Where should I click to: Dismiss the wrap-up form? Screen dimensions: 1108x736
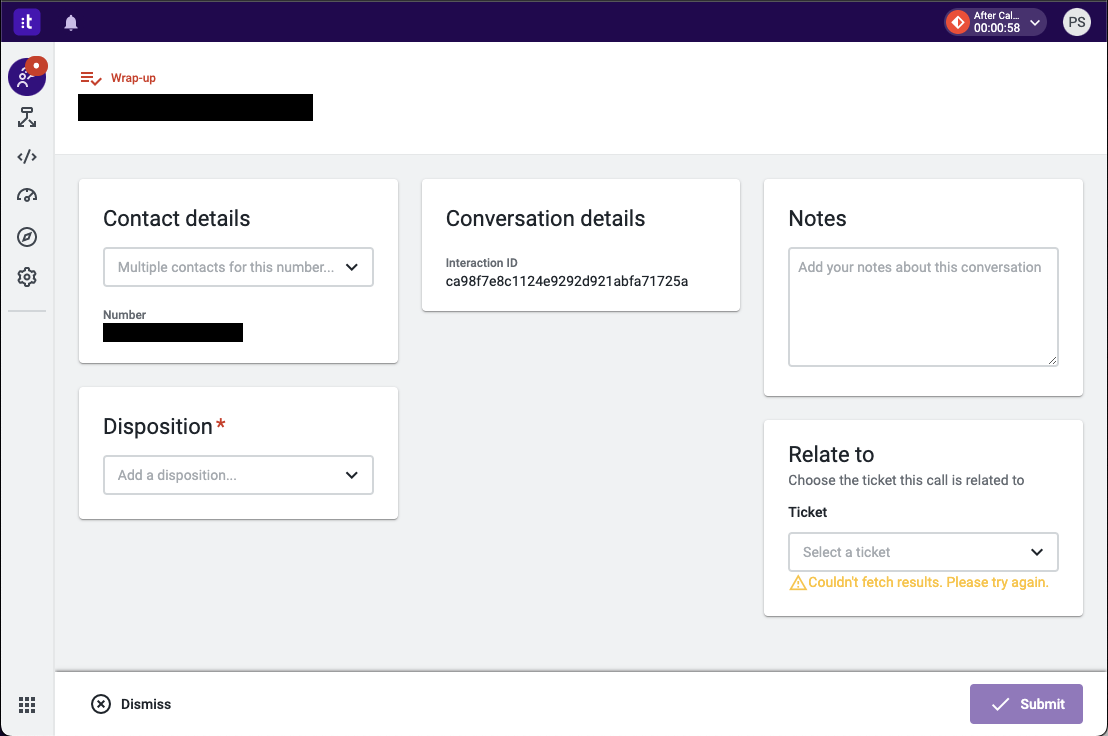(x=131, y=704)
